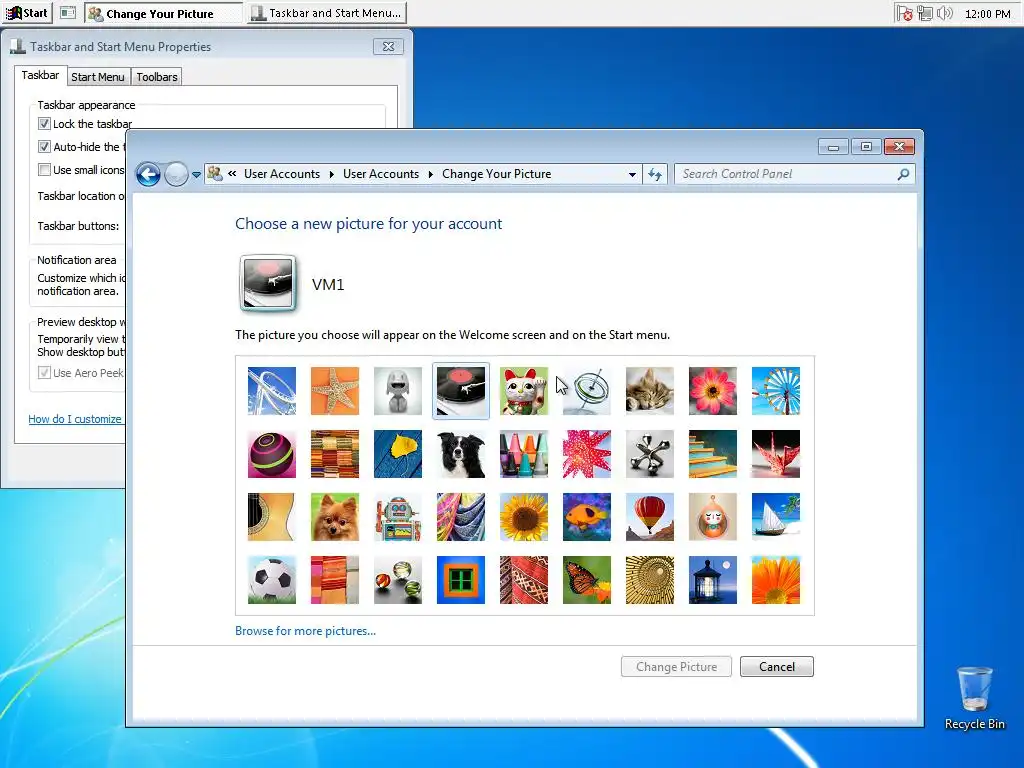Pick the orange gerbera daisy picture
The image size is (1024, 768).
pyautogui.click(x=776, y=580)
